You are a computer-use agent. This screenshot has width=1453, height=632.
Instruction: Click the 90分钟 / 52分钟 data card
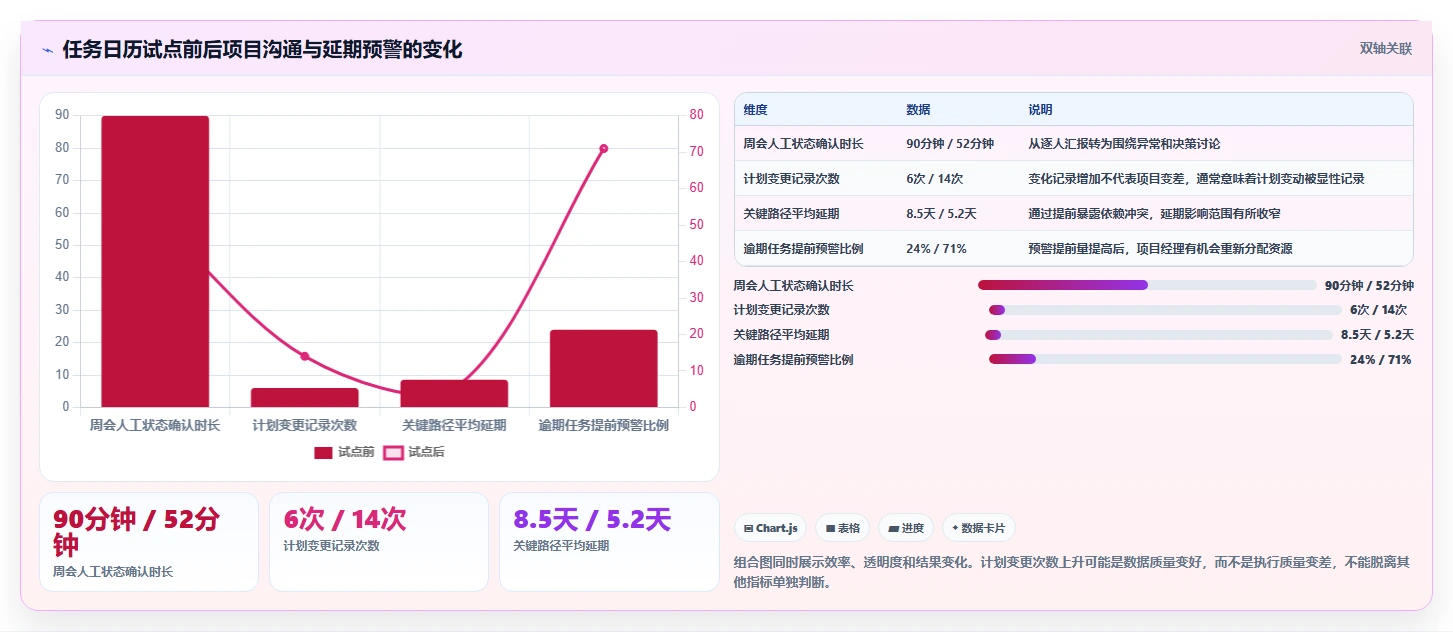(149, 542)
